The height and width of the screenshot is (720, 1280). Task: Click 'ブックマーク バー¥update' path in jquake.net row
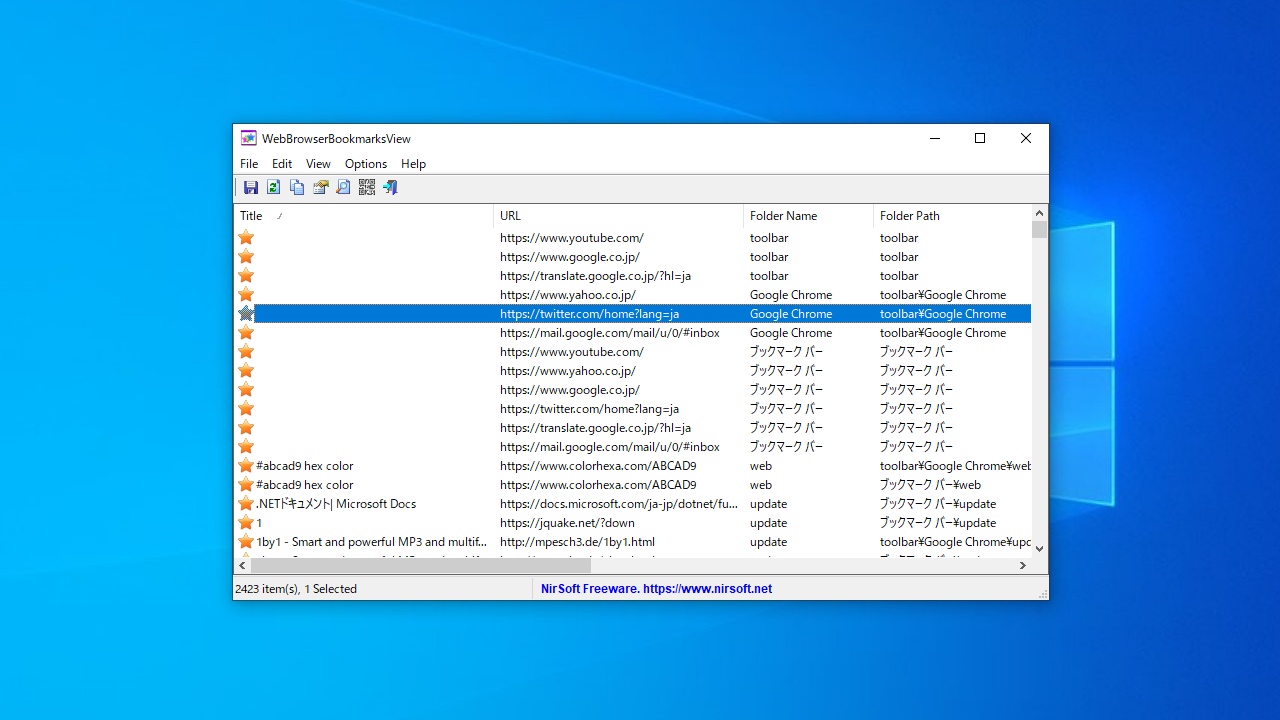(938, 523)
